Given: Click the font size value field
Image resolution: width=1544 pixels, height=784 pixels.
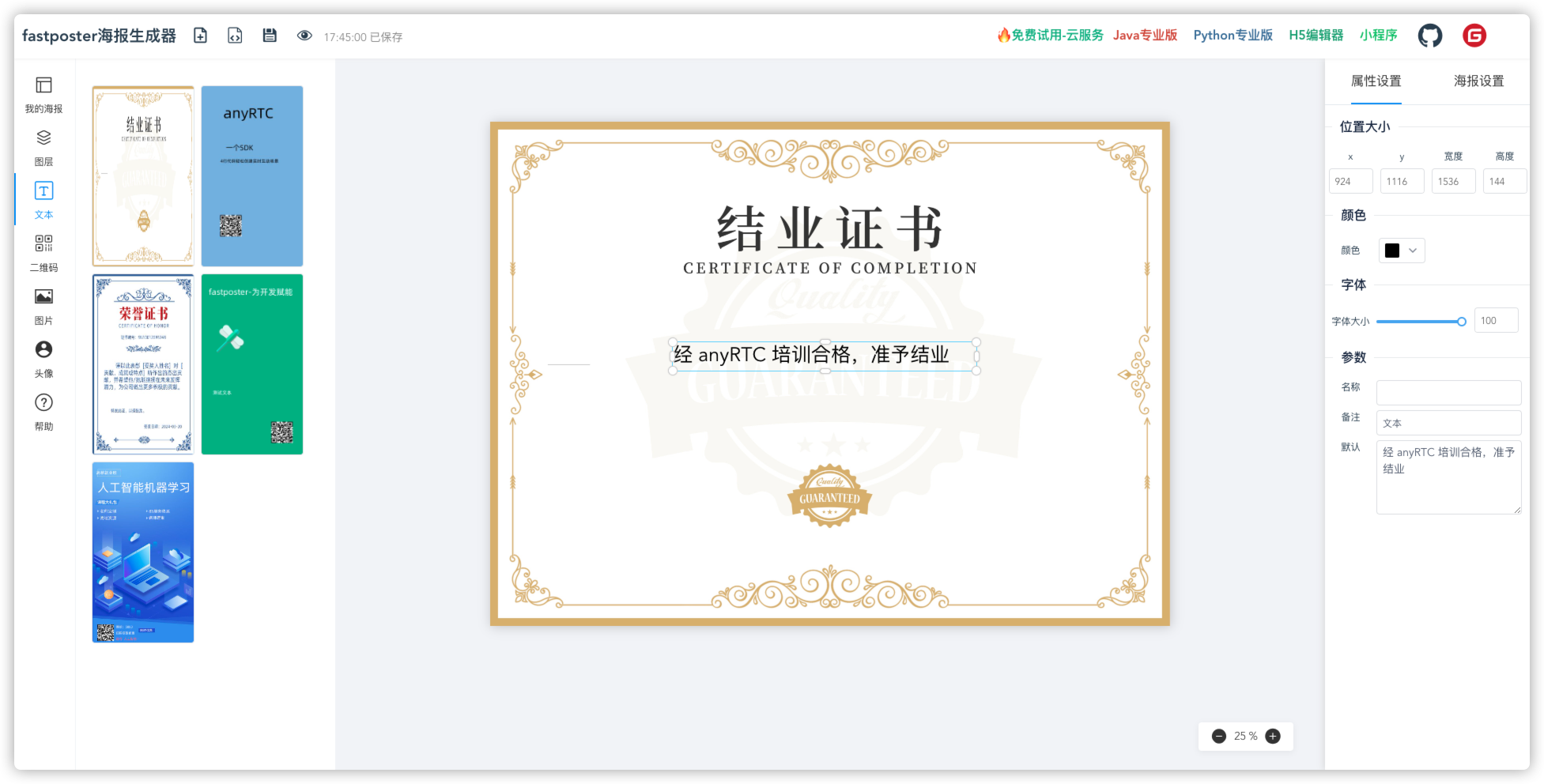Looking at the screenshot, I should [x=1496, y=320].
